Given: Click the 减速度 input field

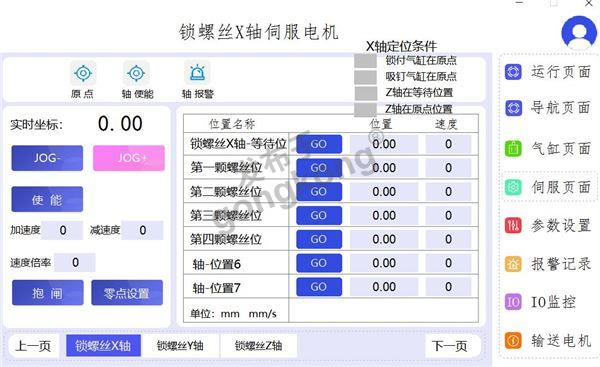Looking at the screenshot, I should click(x=143, y=230).
